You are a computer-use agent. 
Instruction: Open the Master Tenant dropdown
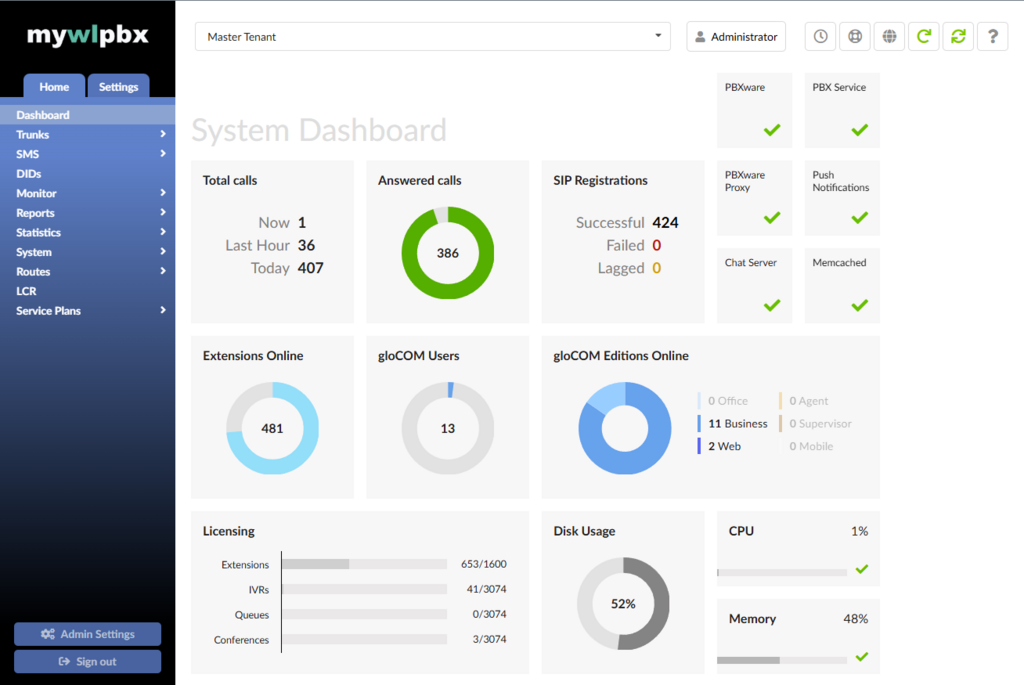click(x=433, y=37)
